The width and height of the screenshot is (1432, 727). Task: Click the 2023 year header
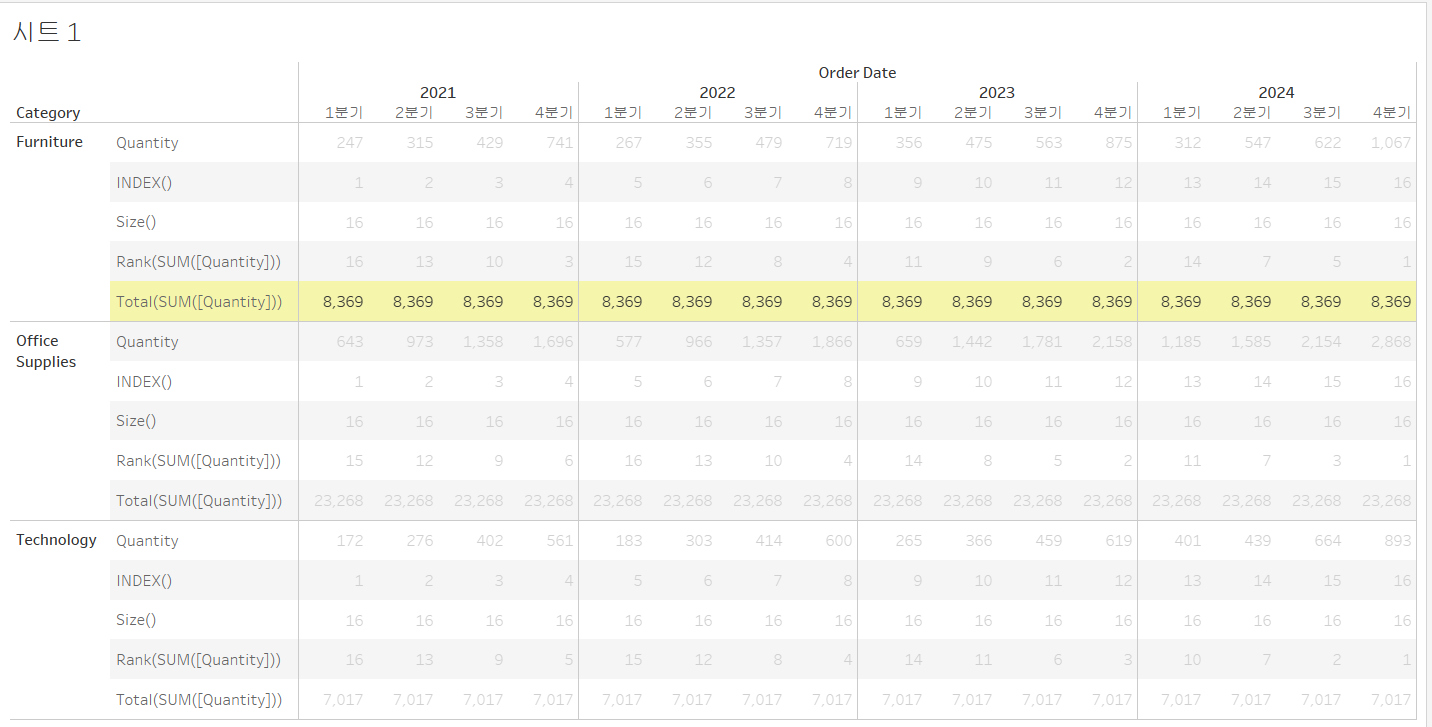point(997,92)
